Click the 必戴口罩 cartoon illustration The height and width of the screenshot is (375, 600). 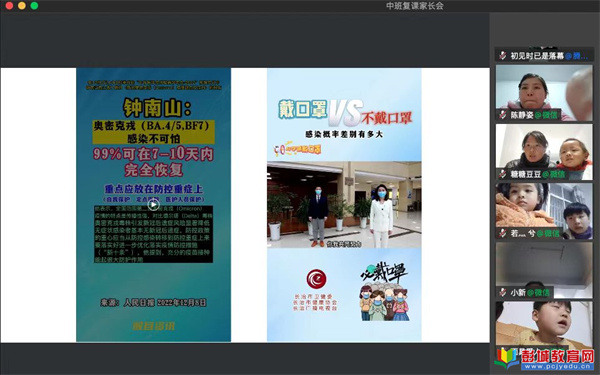pos(384,292)
